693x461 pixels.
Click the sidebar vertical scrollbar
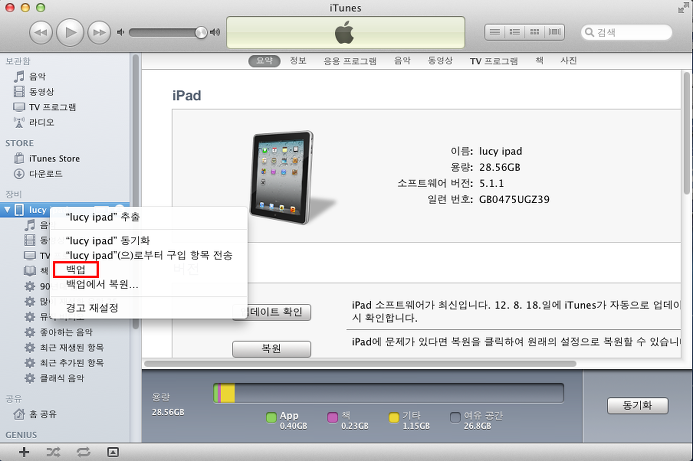(136, 190)
